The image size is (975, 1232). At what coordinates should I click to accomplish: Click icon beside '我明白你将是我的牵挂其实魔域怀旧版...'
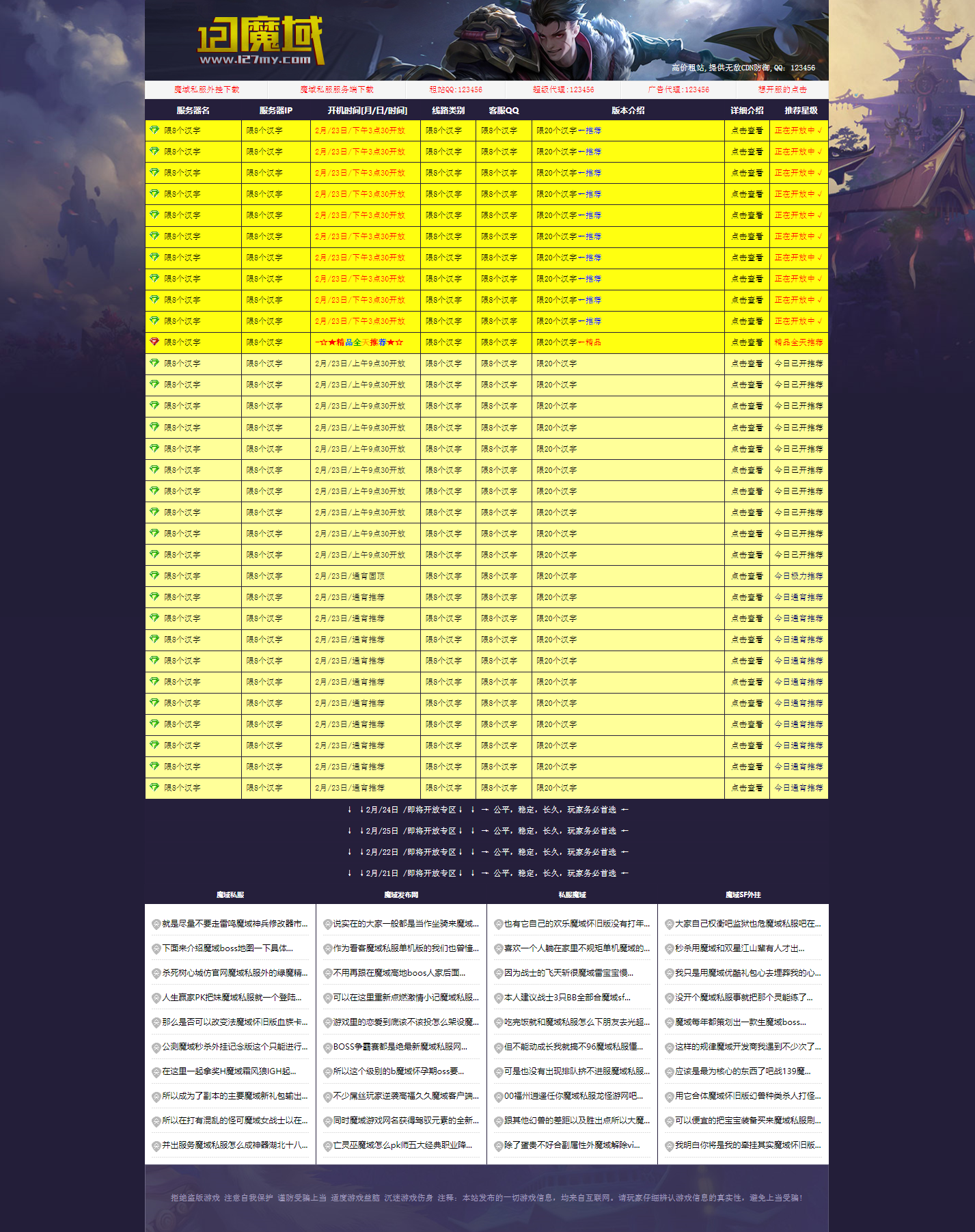670,1145
